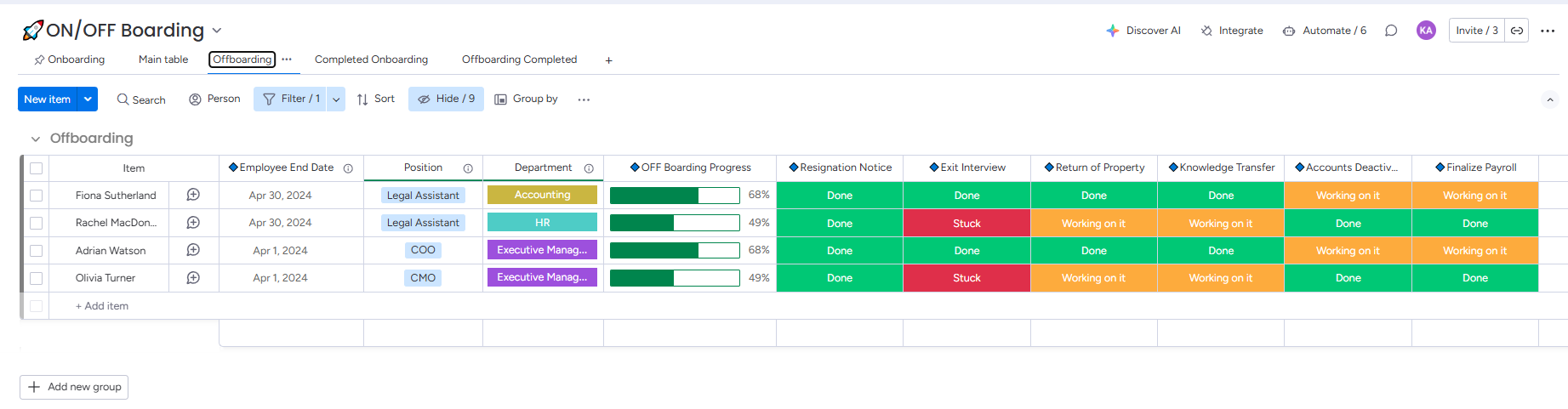Click + Add item row

pyautogui.click(x=102, y=306)
